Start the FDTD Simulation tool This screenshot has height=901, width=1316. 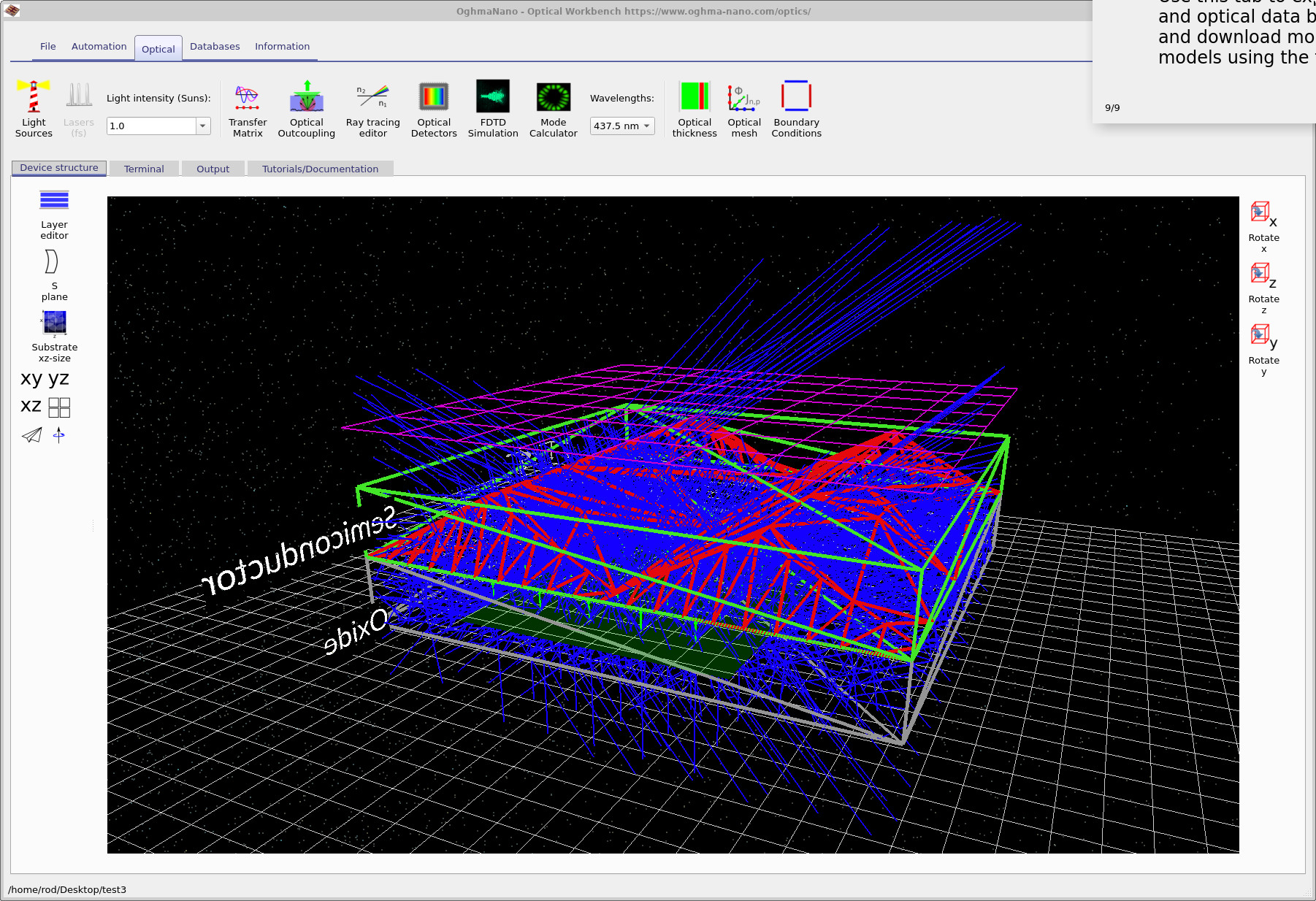pyautogui.click(x=493, y=110)
